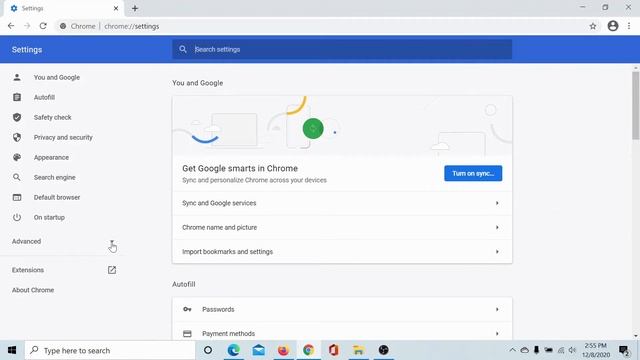
Task: Open the Windows Start menu
Action: pyautogui.click(x=12, y=350)
